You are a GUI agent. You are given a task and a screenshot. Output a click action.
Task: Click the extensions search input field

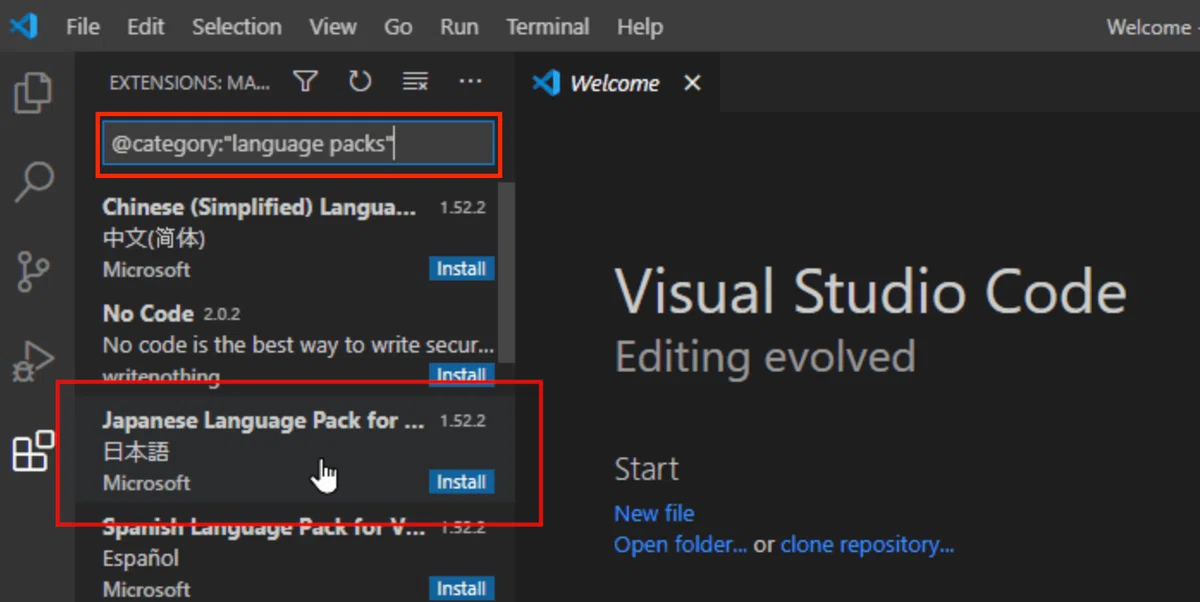click(x=298, y=144)
